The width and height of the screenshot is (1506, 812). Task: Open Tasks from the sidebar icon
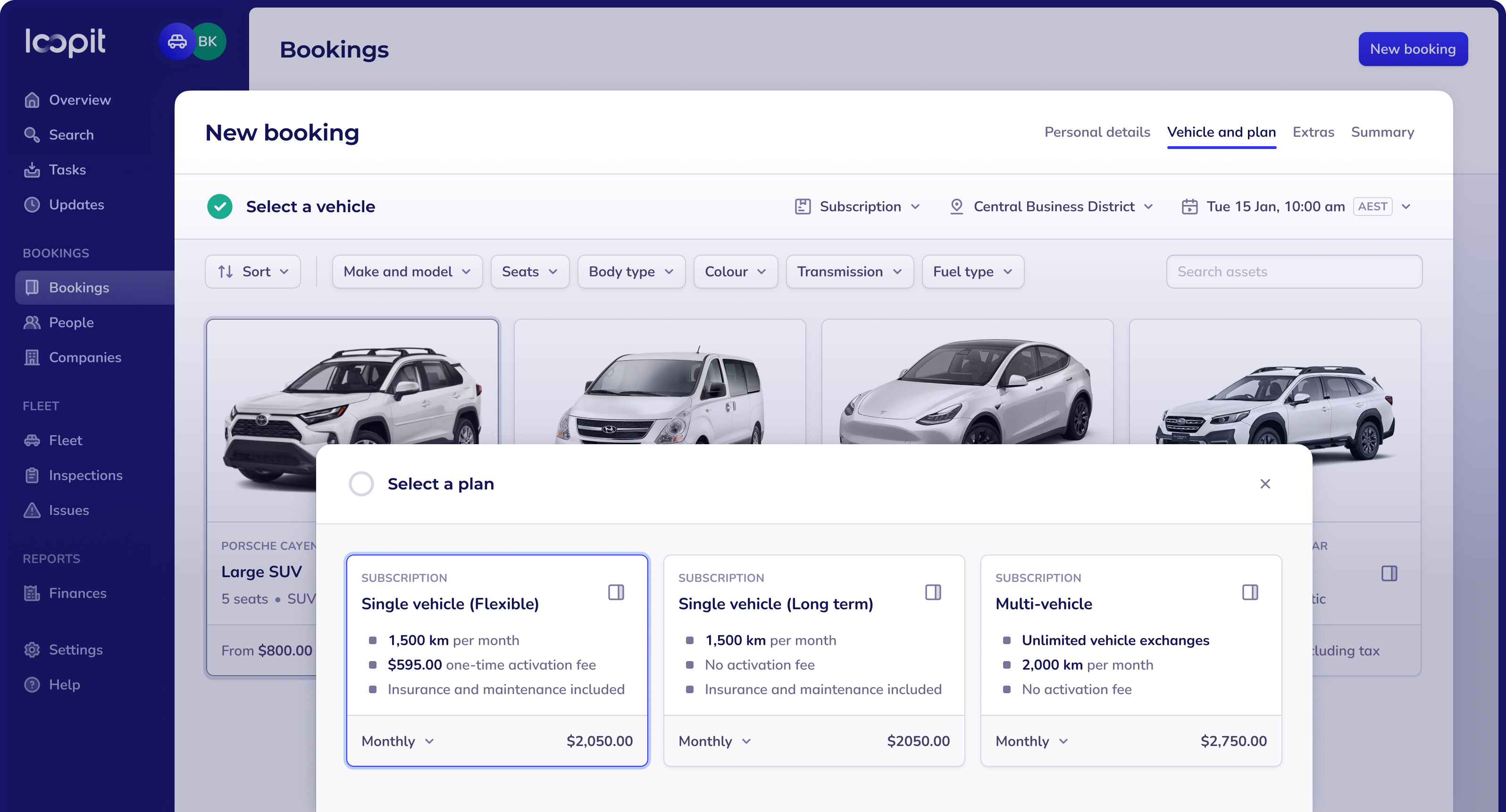32,169
